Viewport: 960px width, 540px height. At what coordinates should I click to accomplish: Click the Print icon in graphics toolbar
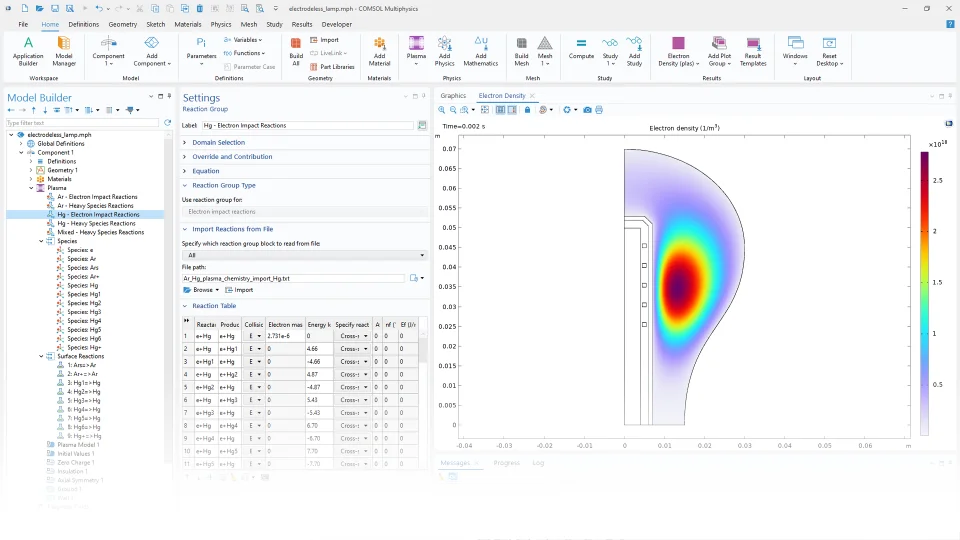(600, 110)
